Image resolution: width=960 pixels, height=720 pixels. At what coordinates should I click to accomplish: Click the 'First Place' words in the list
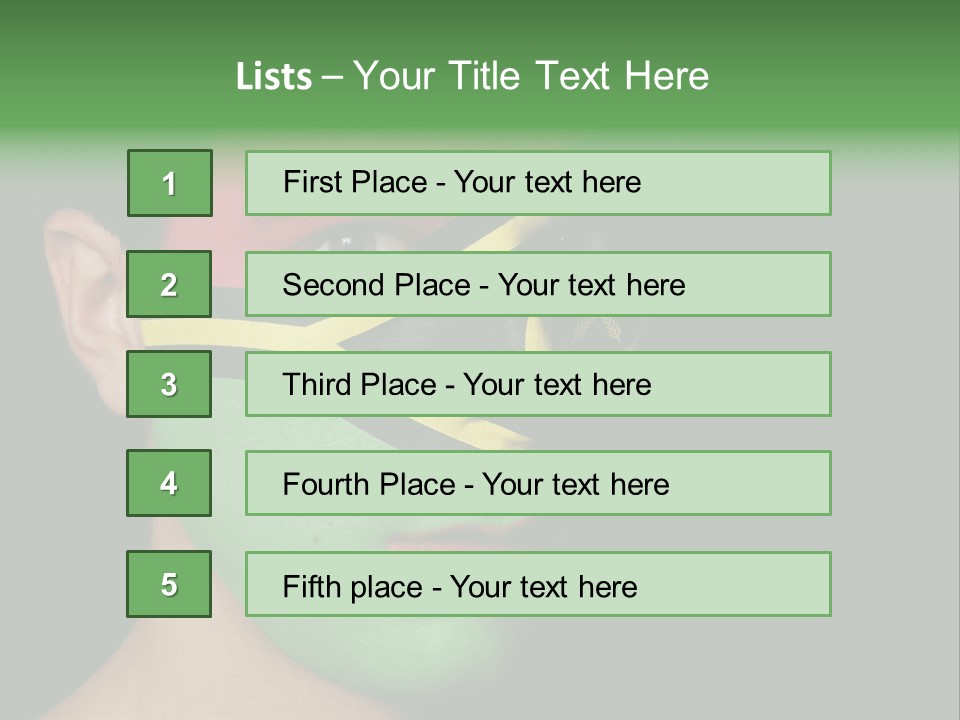click(x=357, y=182)
